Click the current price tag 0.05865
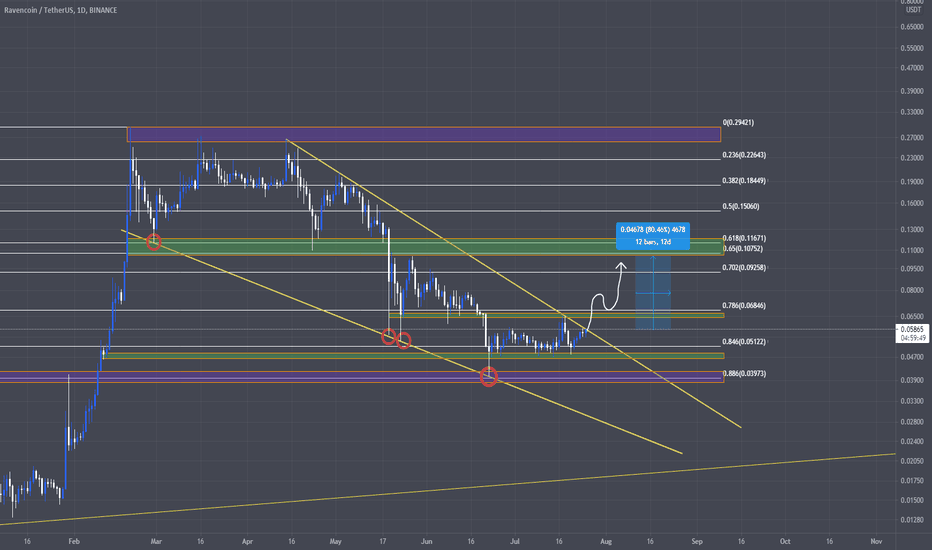Screen dimensions: 932x550 tap(912, 329)
